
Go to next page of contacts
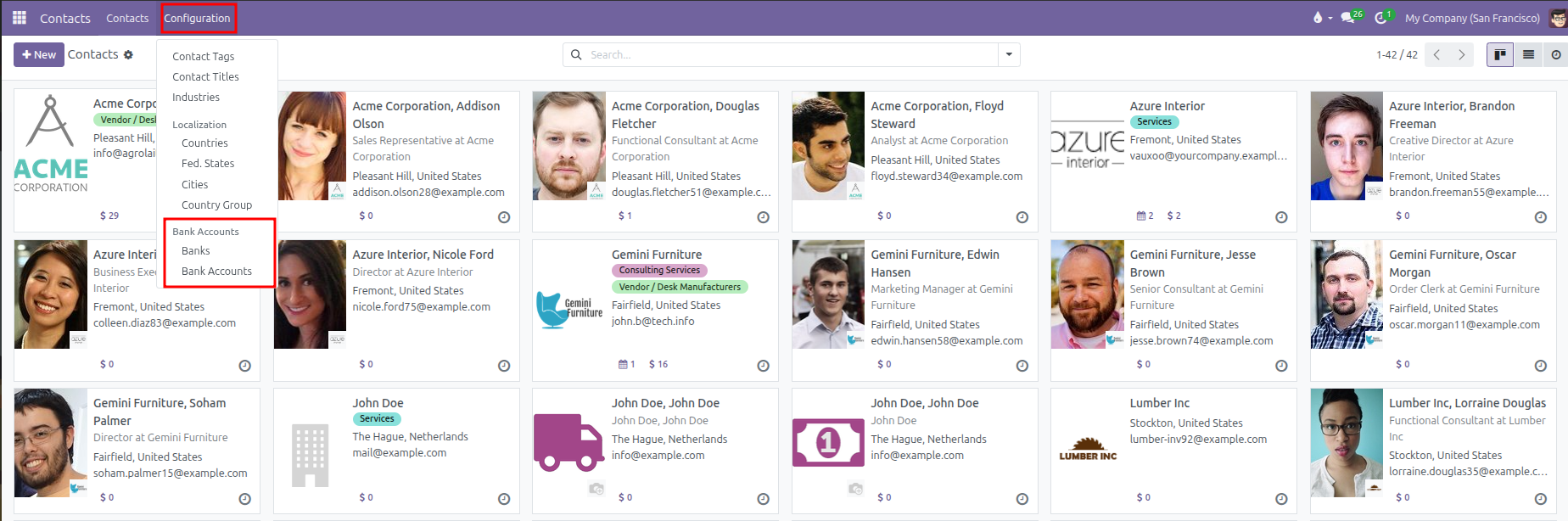(x=1462, y=55)
